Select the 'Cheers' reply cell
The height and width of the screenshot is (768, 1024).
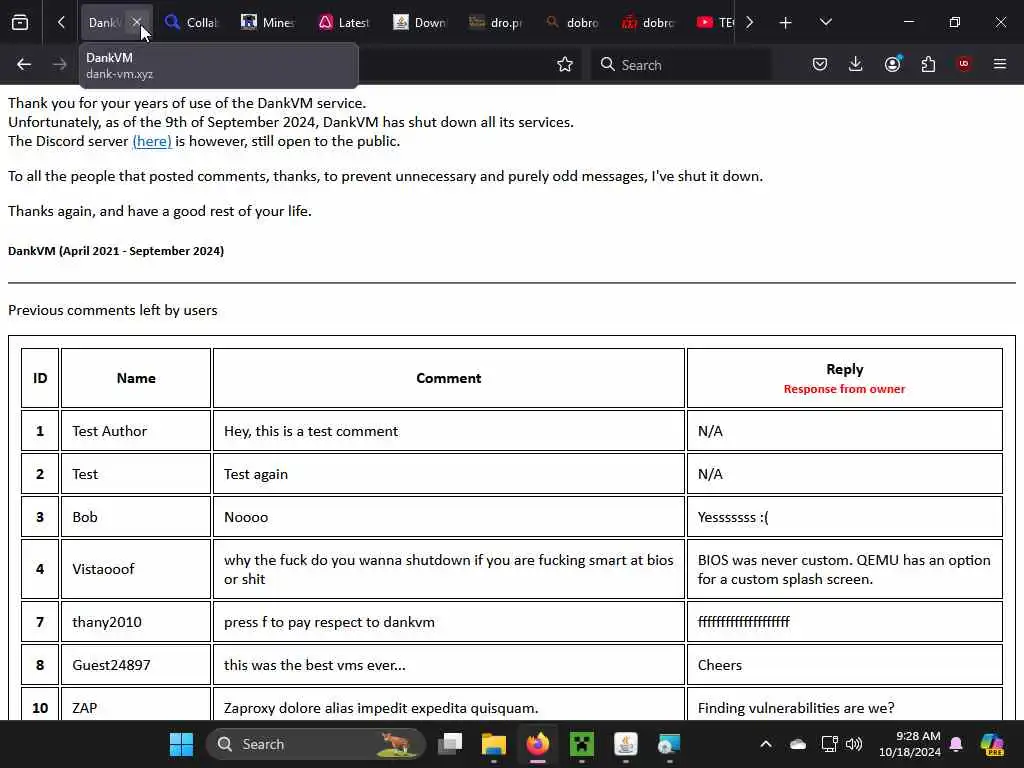844,665
